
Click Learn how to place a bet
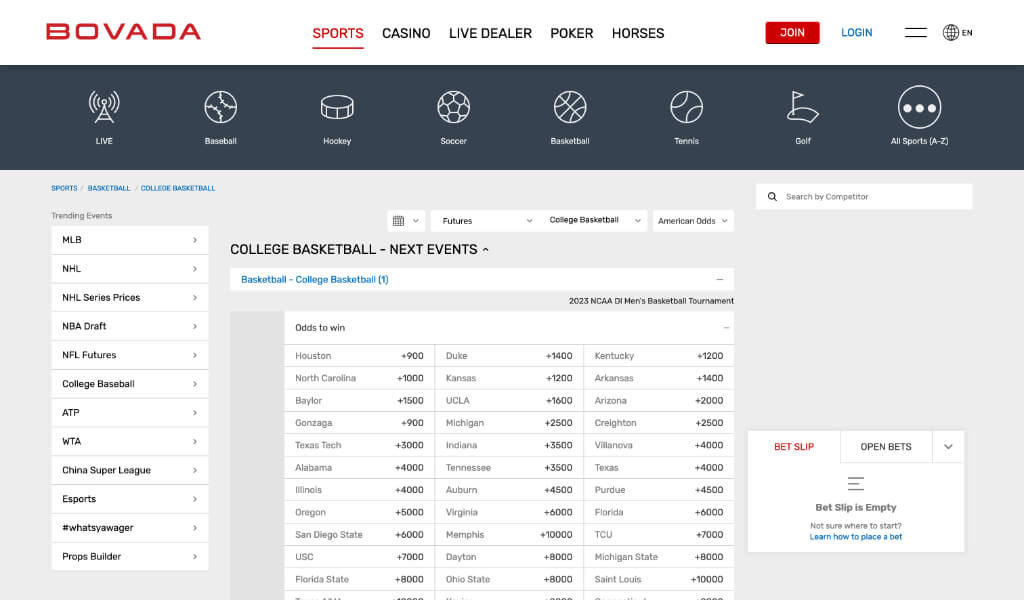coord(856,537)
